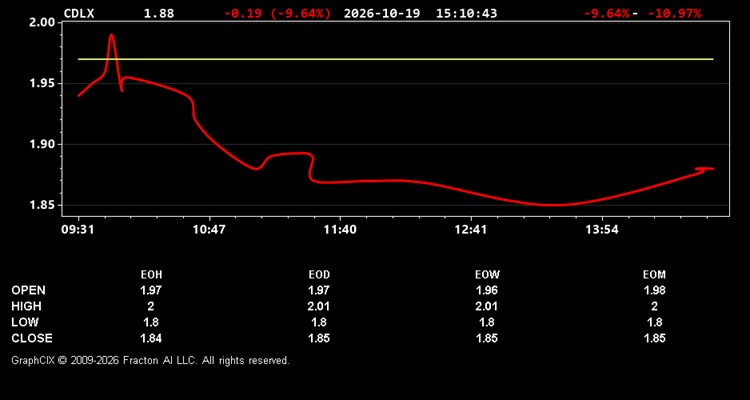Select the EOD column header
Image resolution: width=750 pixels, height=400 pixels.
[x=319, y=275]
